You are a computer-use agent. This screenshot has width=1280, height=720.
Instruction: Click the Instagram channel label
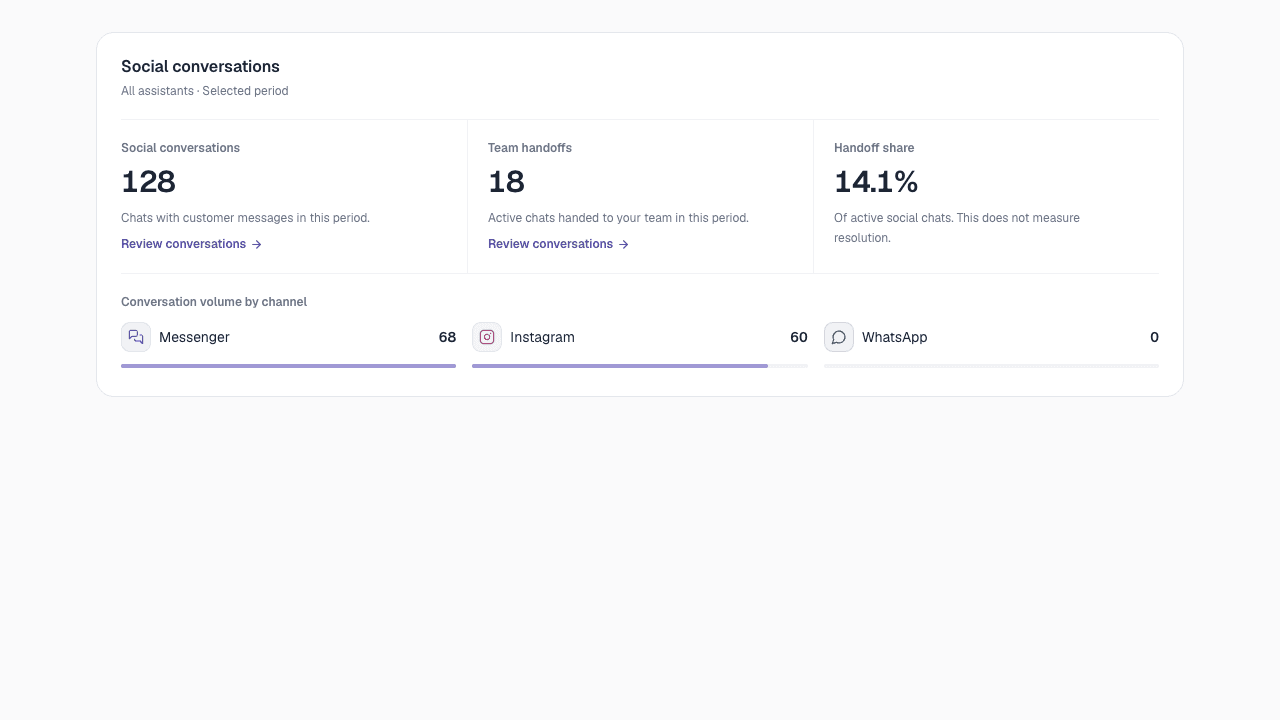542,337
